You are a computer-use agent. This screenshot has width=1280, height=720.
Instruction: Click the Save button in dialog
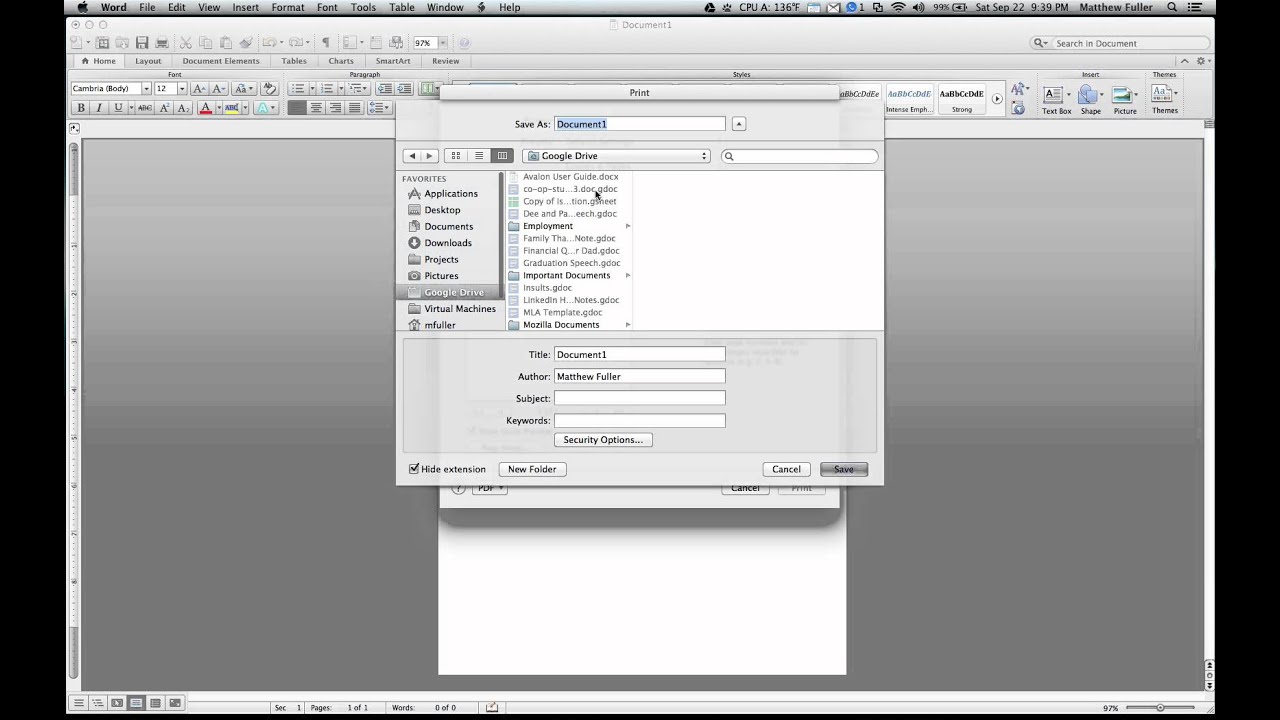[x=844, y=469]
